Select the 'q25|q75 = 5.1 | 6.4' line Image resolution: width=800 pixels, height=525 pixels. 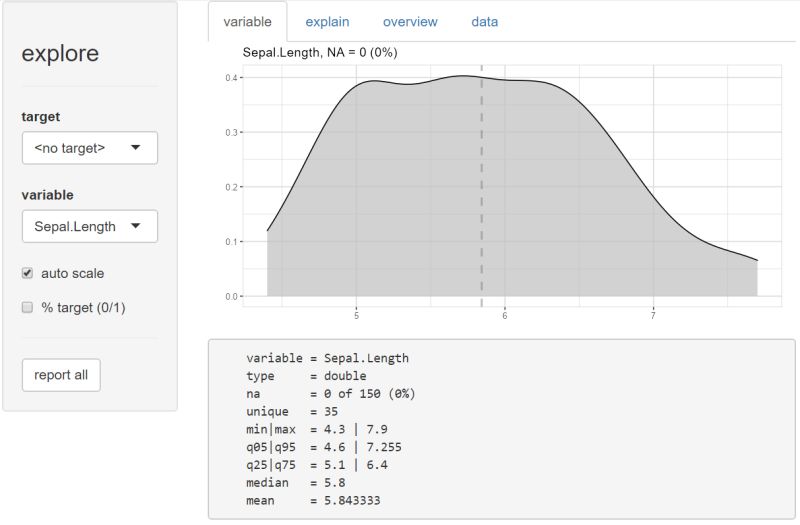click(317, 465)
